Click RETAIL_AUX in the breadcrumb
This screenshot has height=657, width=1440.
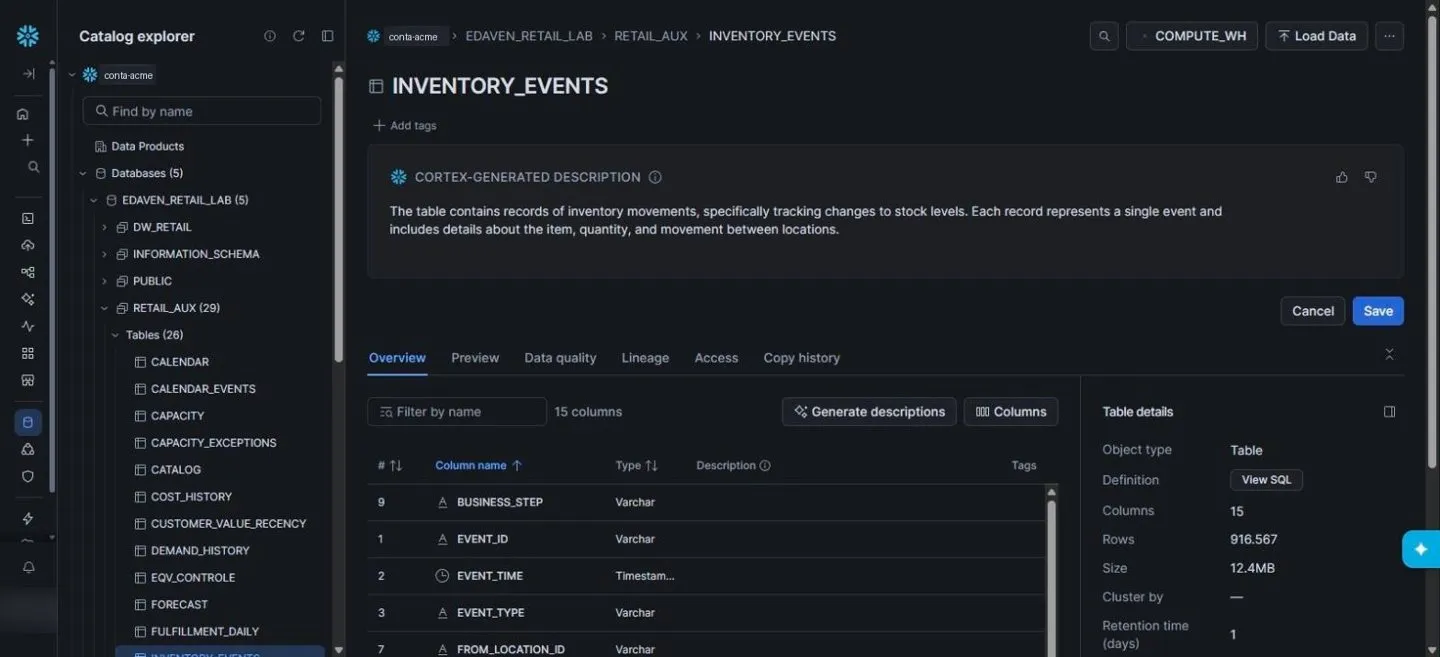tap(651, 36)
